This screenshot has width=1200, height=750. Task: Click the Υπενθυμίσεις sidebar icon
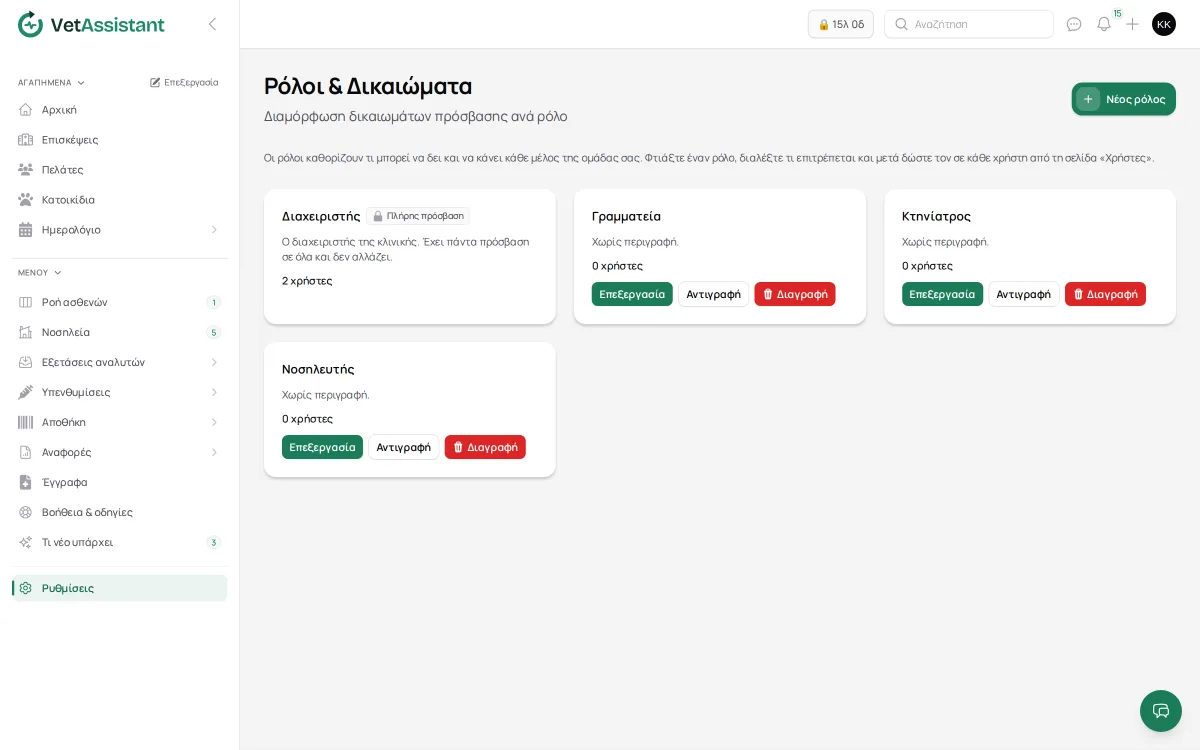26,392
